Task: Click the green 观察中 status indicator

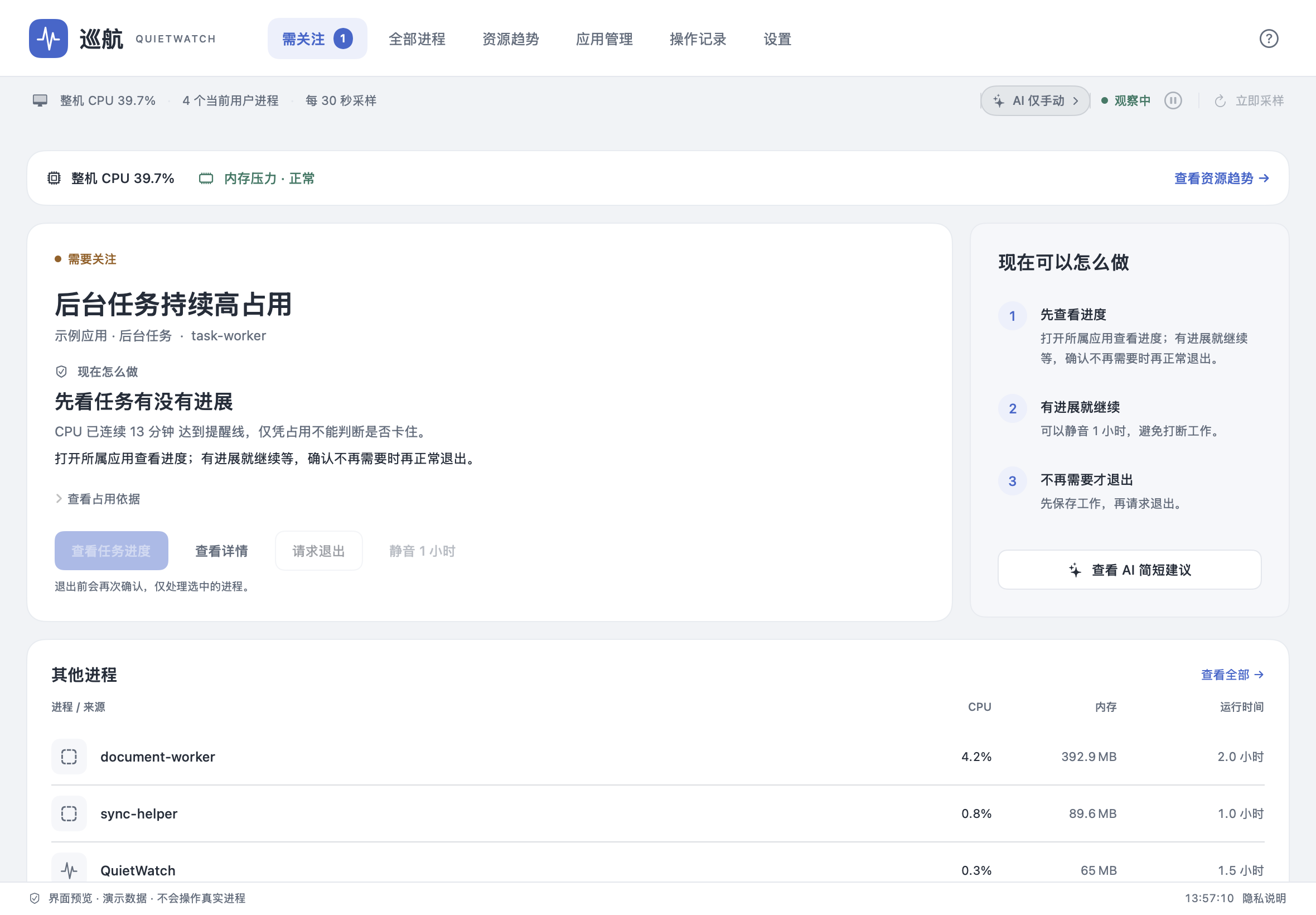Action: (x=1126, y=101)
